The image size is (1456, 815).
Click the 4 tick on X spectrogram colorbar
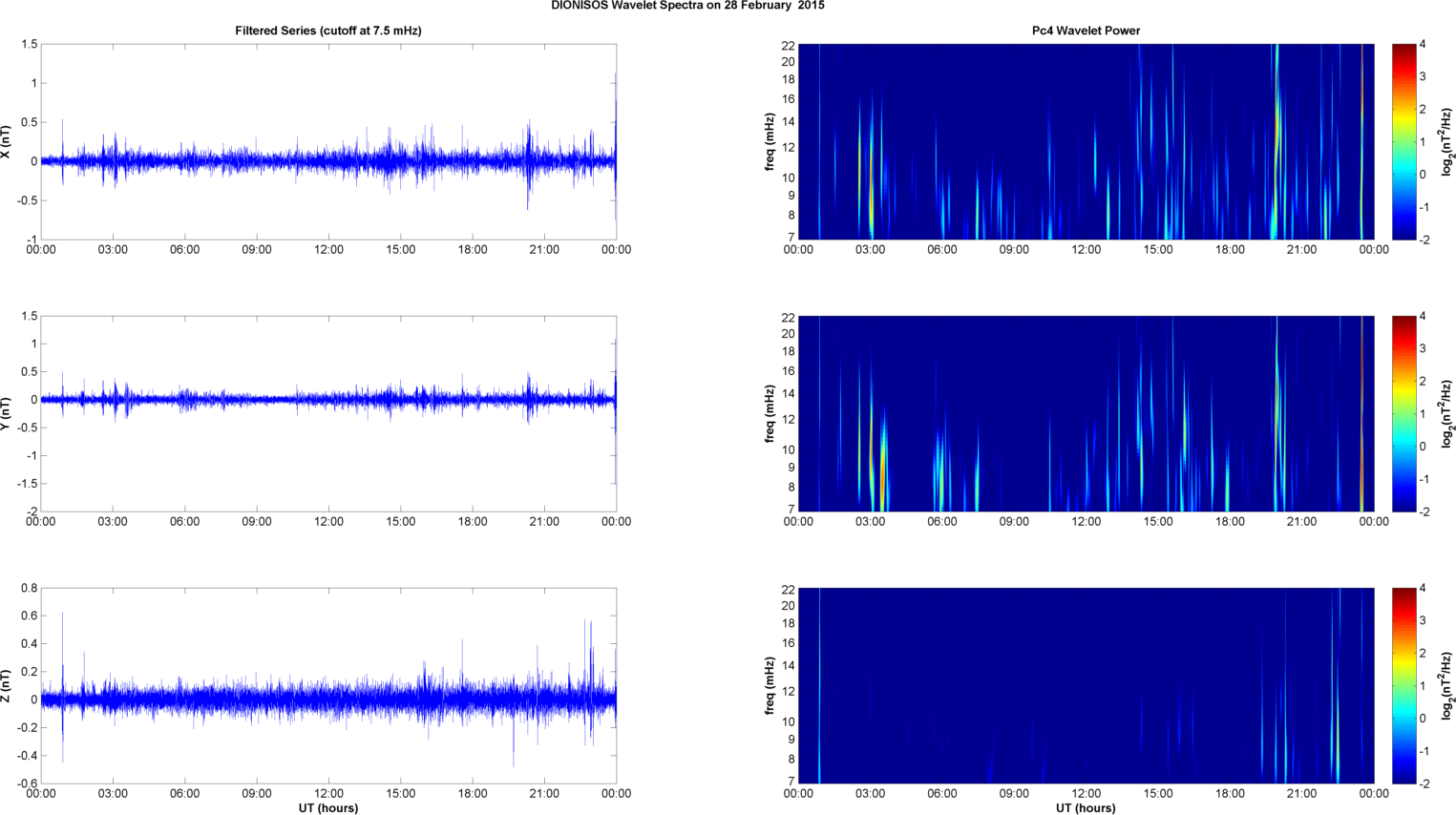click(x=1424, y=45)
